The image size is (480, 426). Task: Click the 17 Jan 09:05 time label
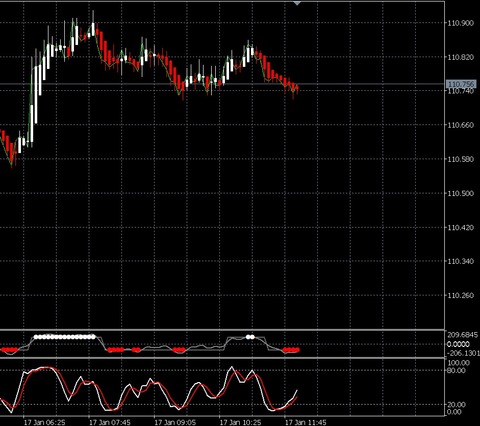coord(175,422)
